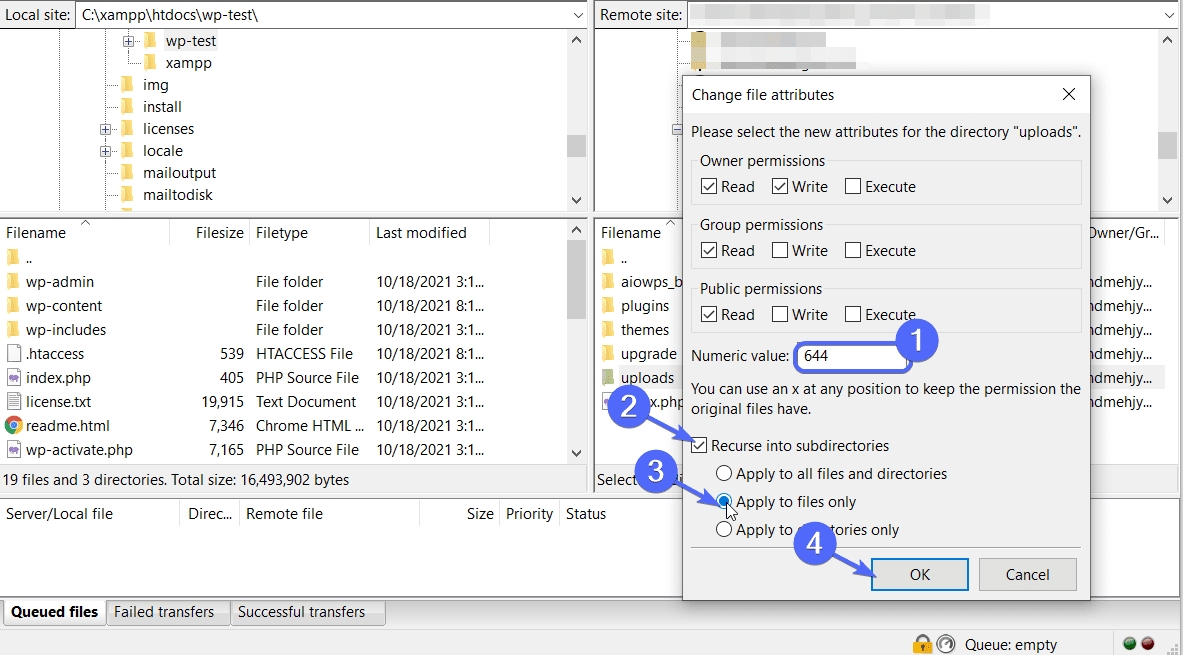
Task: Click the lock encryption icon in status bar
Action: click(922, 644)
